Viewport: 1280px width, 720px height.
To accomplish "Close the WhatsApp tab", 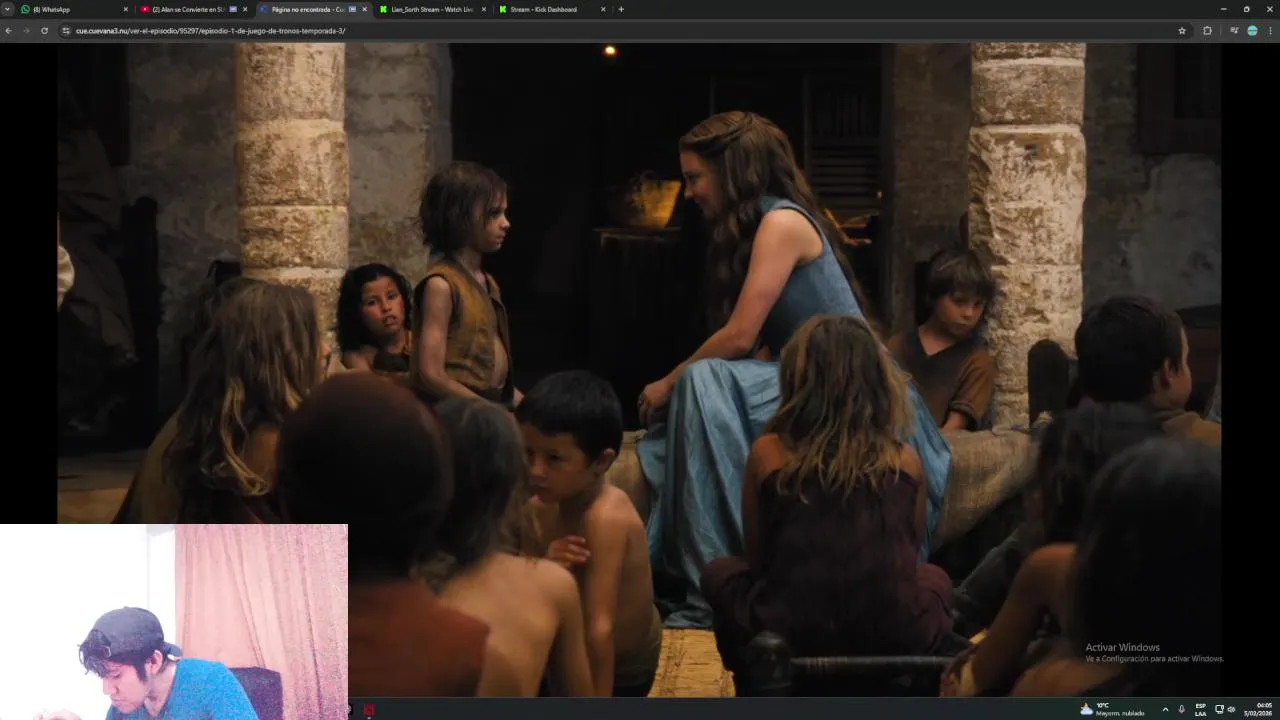I will (x=126, y=9).
